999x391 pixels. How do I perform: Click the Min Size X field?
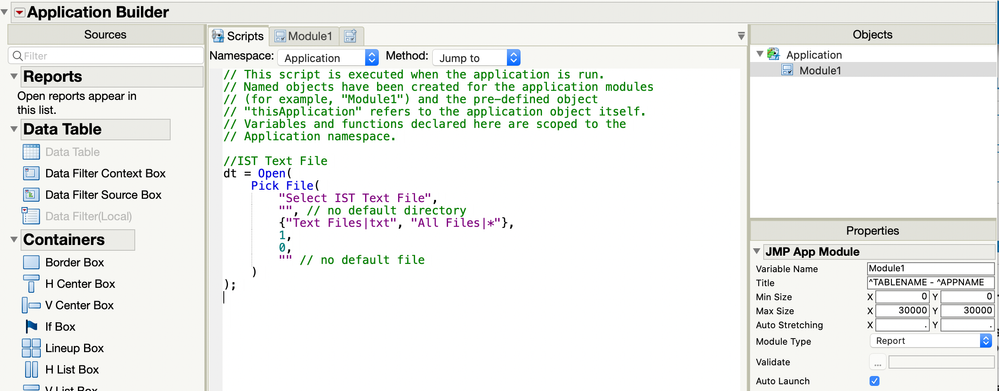[x=902, y=297]
